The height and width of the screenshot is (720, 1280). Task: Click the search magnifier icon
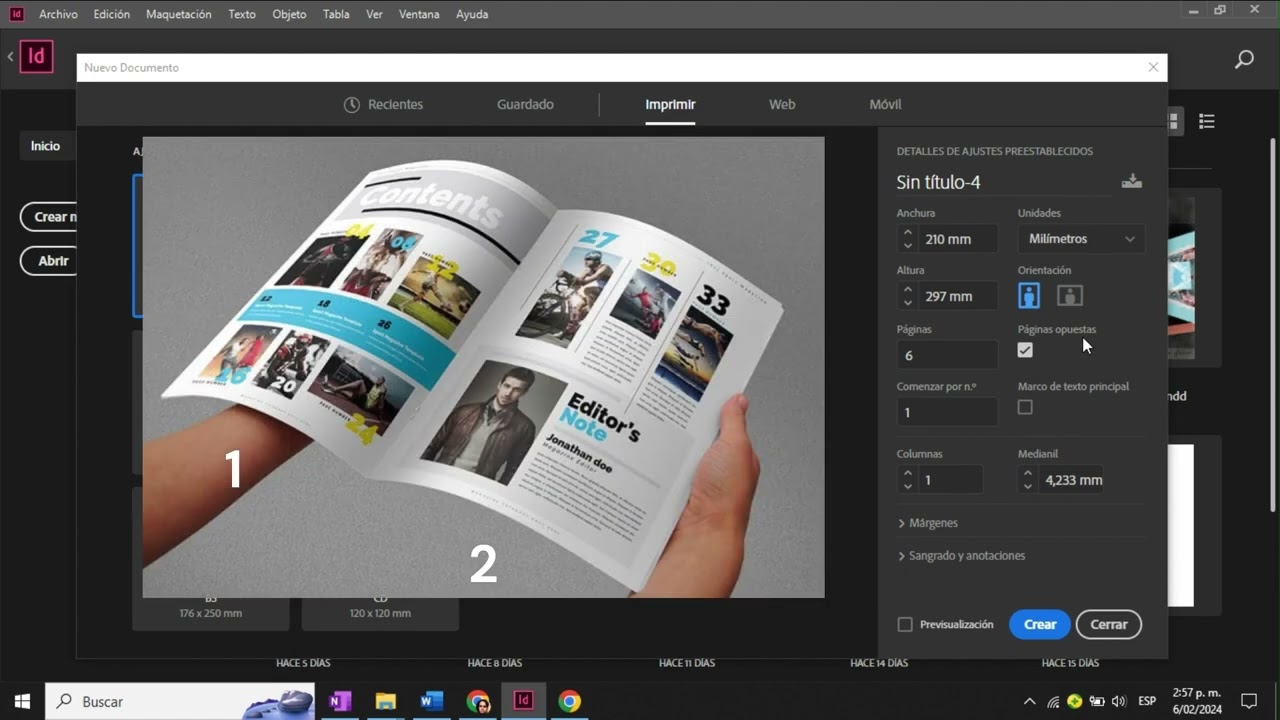coord(1244,59)
